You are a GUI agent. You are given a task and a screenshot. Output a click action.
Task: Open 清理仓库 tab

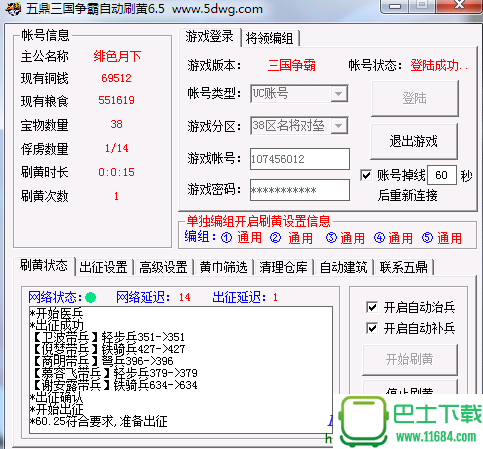pyautogui.click(x=283, y=267)
